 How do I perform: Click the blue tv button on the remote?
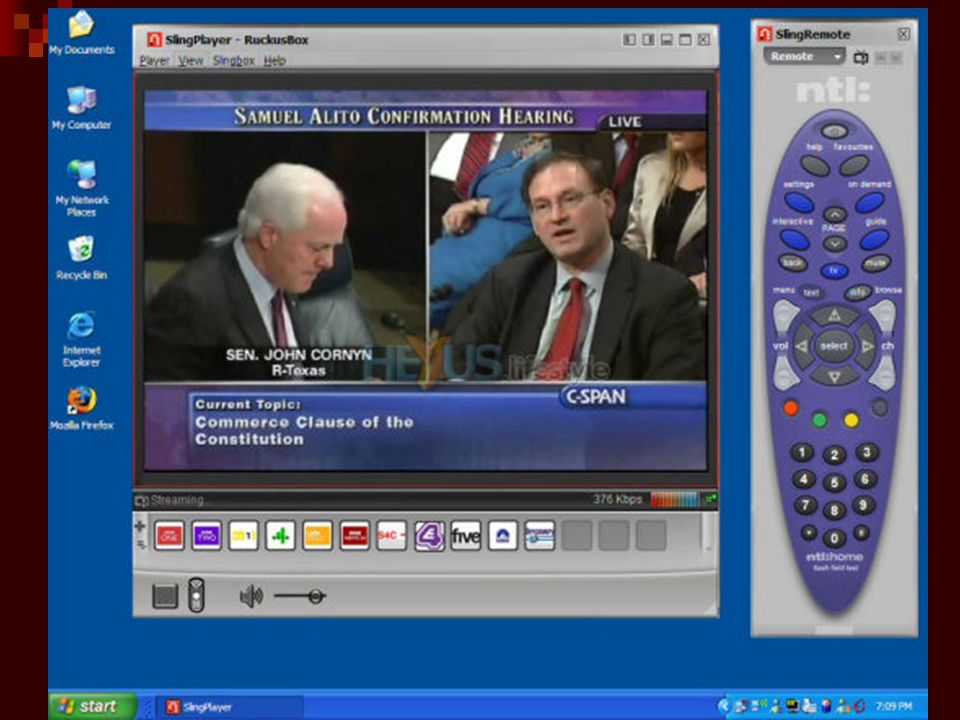click(x=834, y=271)
